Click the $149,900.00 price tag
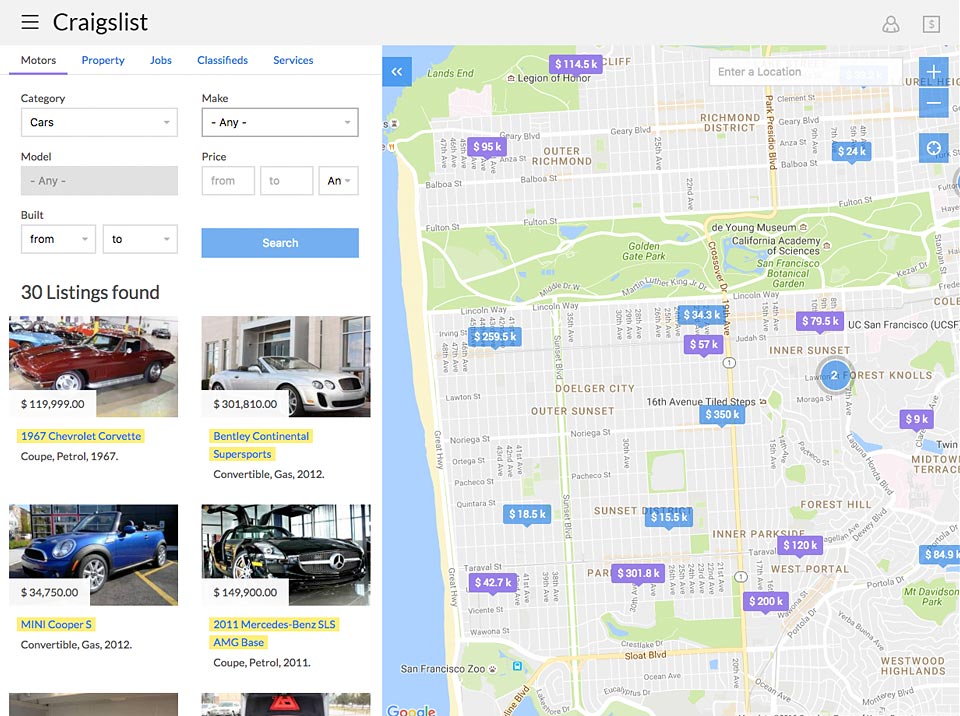 coord(245,592)
